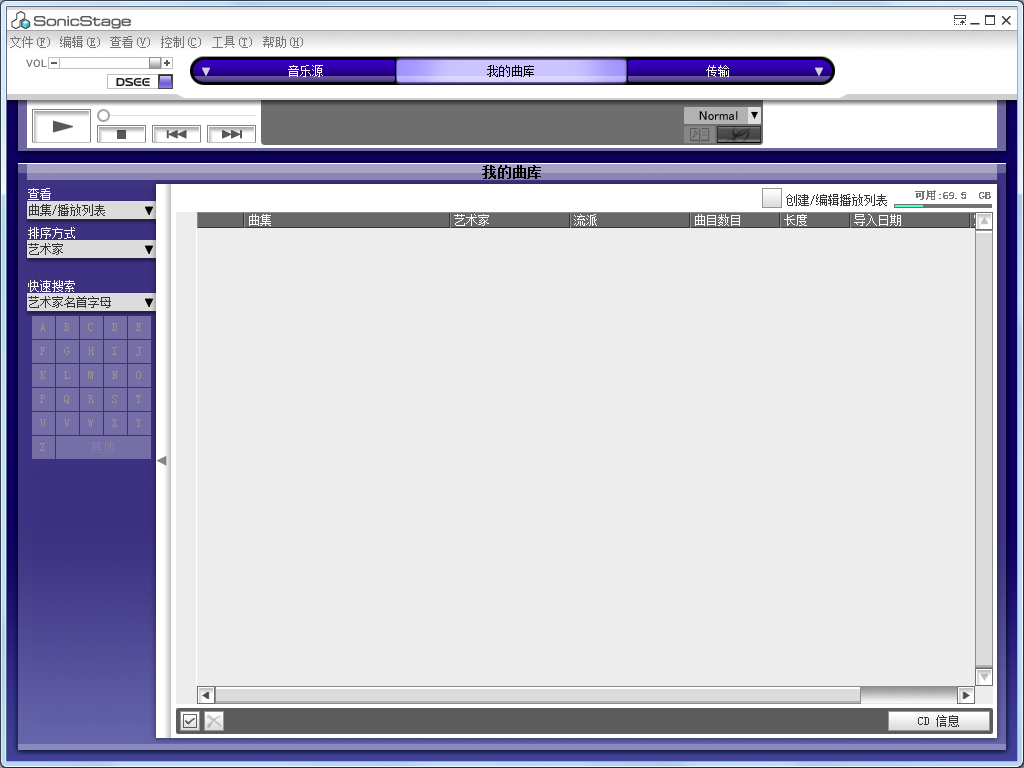This screenshot has height=768, width=1024.
Task: Click the vertical scrollbar down arrow
Action: pos(984,677)
